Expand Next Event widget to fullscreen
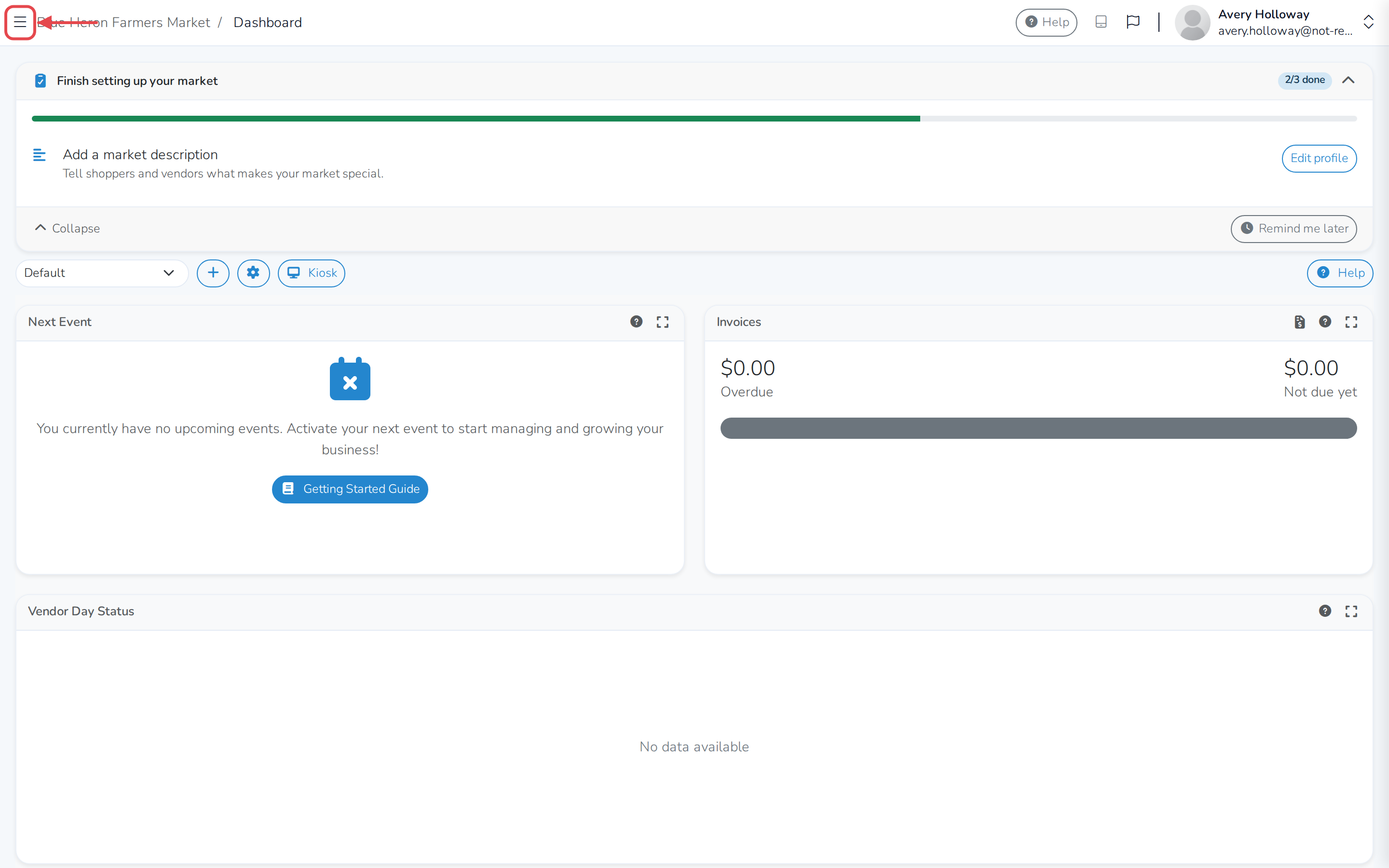The width and height of the screenshot is (1389, 868). click(x=662, y=322)
